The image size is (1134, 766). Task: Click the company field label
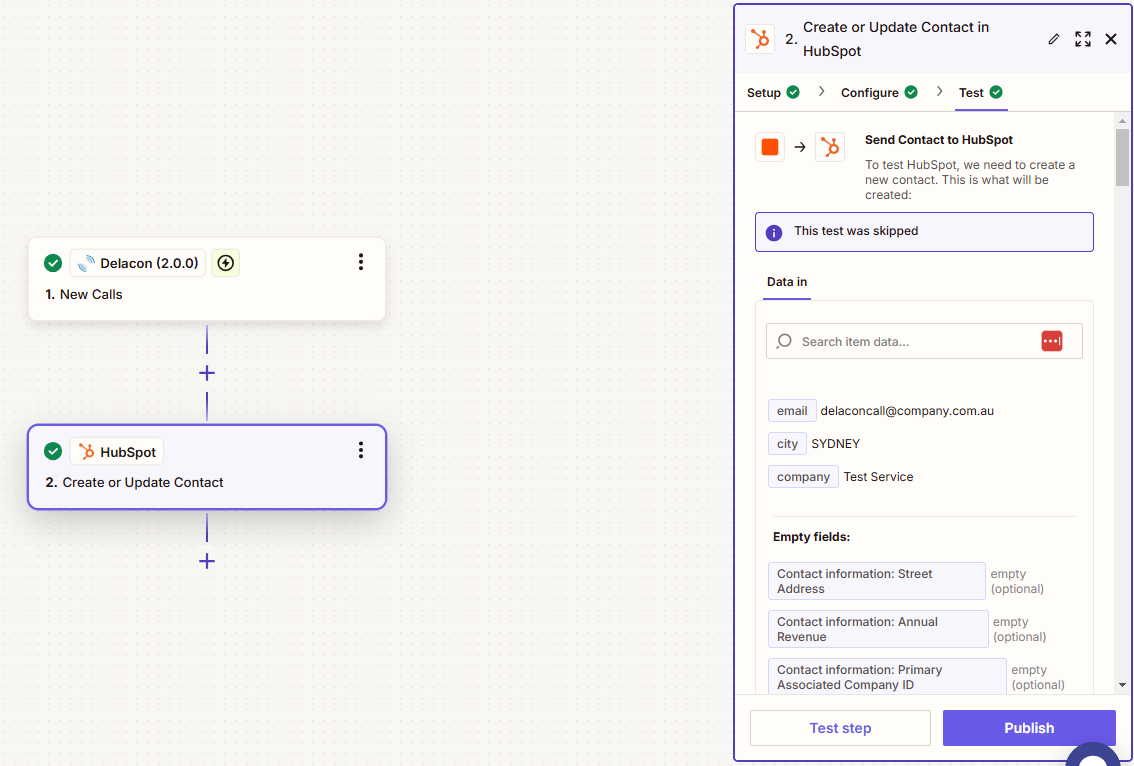(803, 477)
